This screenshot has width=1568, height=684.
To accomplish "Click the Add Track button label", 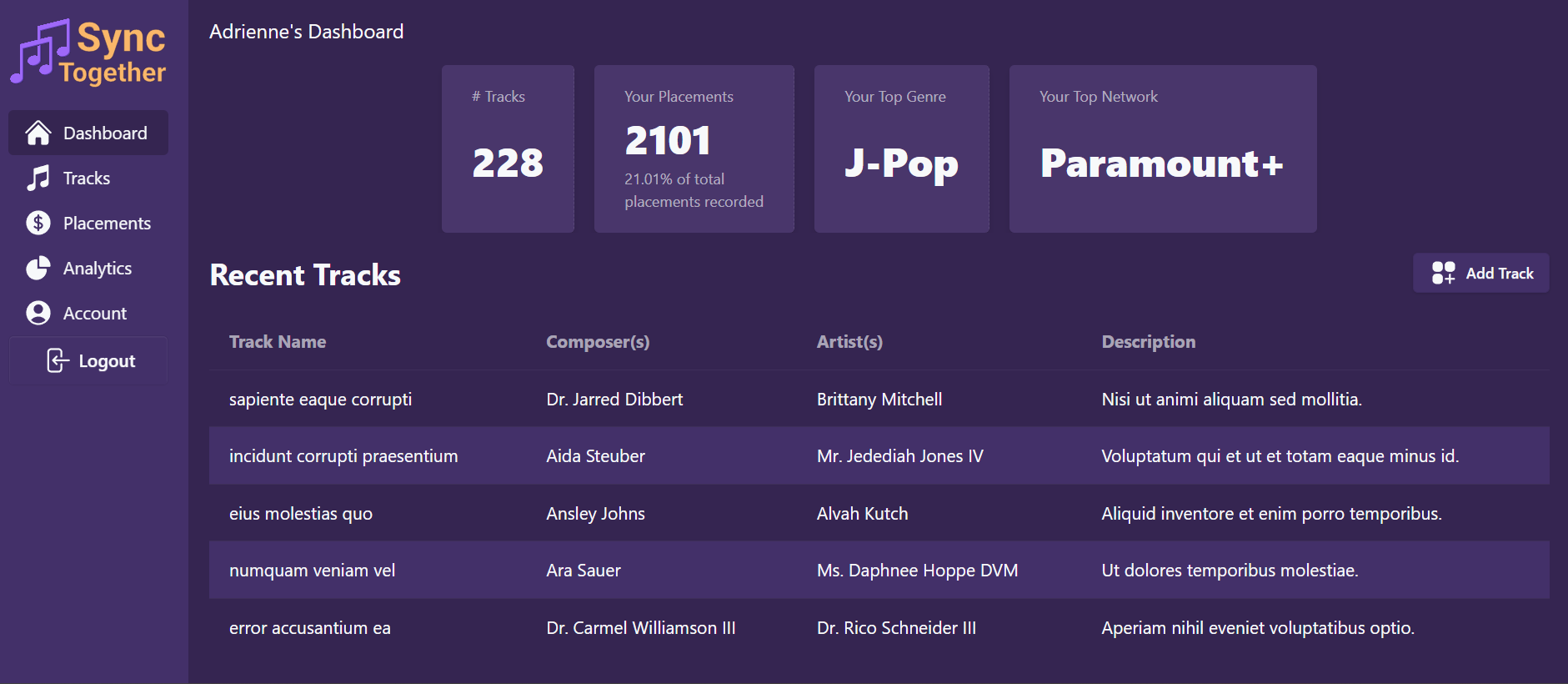I will click(x=1500, y=274).
